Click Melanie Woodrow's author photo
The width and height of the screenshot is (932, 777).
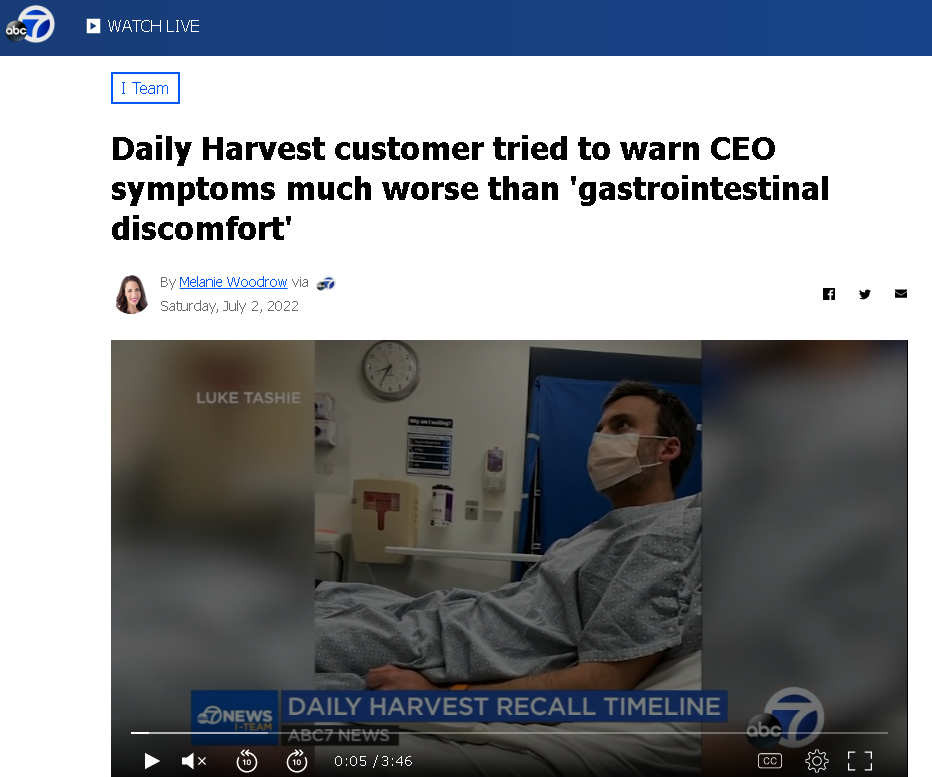click(x=131, y=294)
